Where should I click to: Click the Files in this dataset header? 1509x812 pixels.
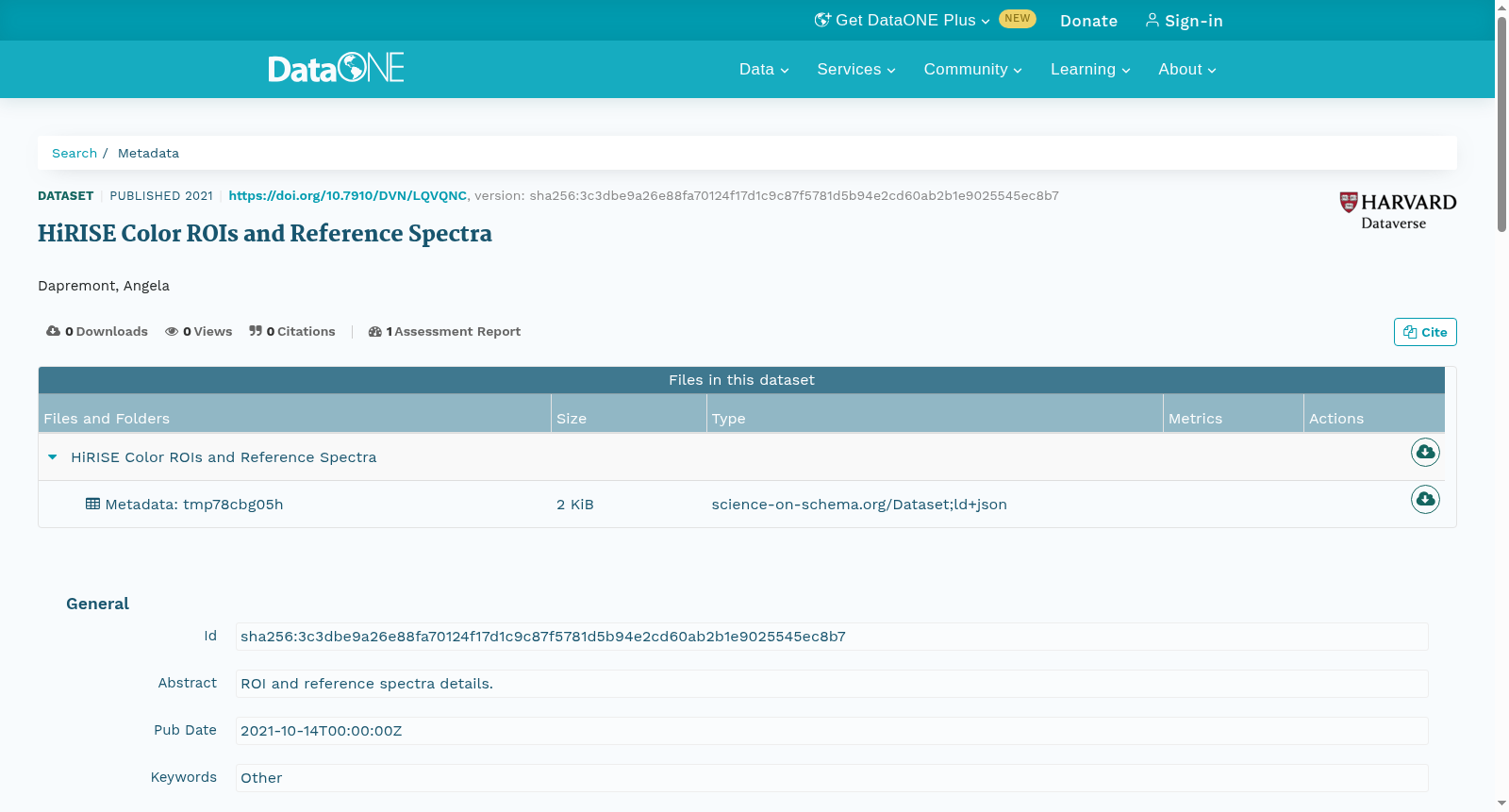tap(741, 379)
